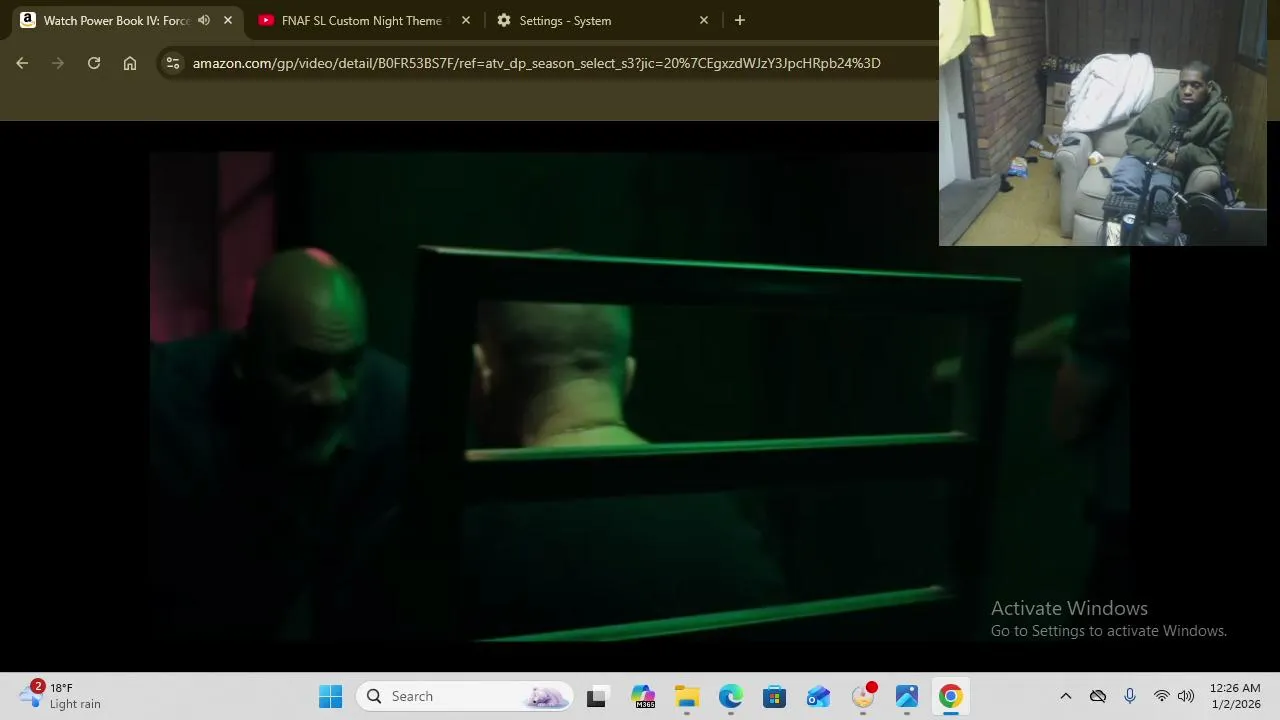Switch to the Watch Power Book IV tab

(115, 20)
